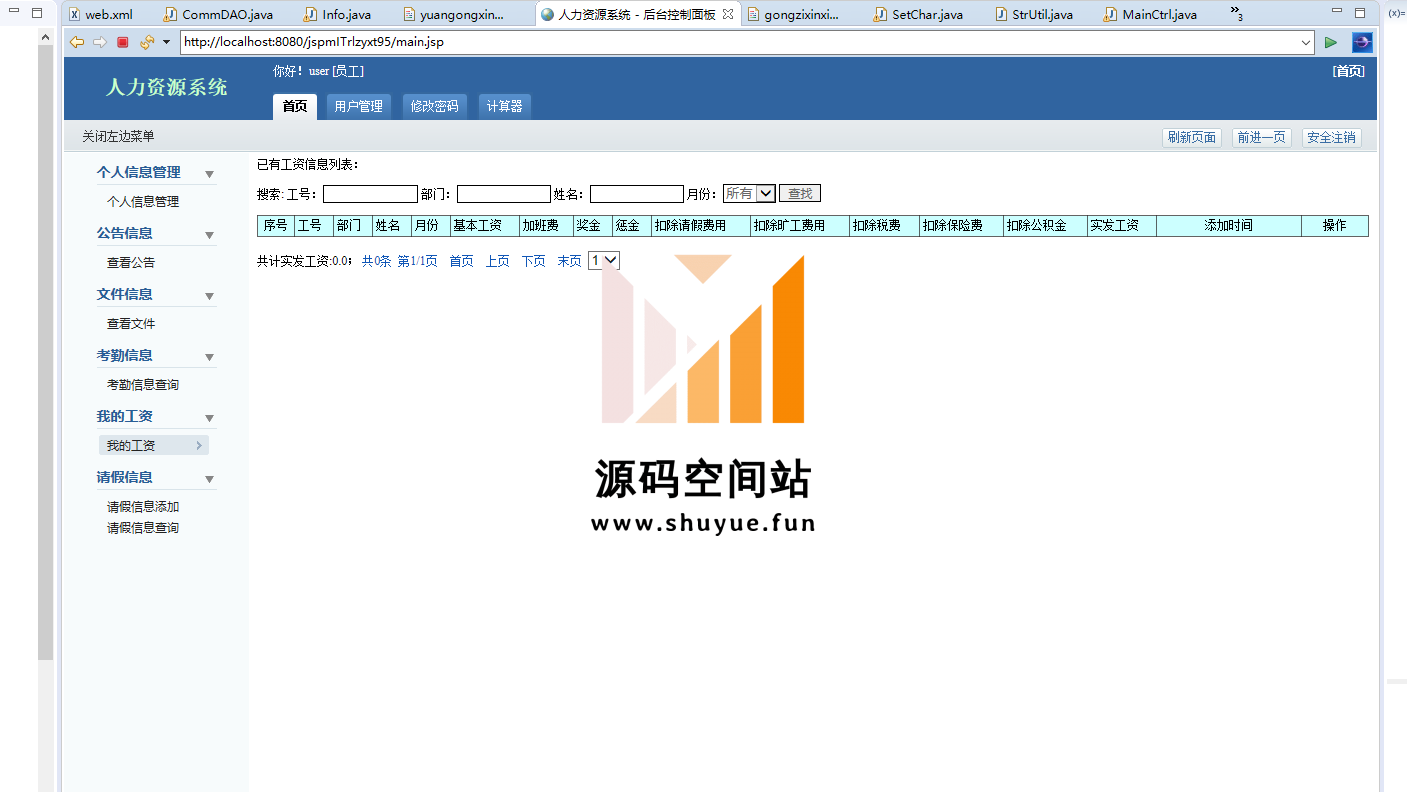This screenshot has height=792, width=1407.
Task: Open the 计算器 navigation tab
Action: [x=504, y=106]
